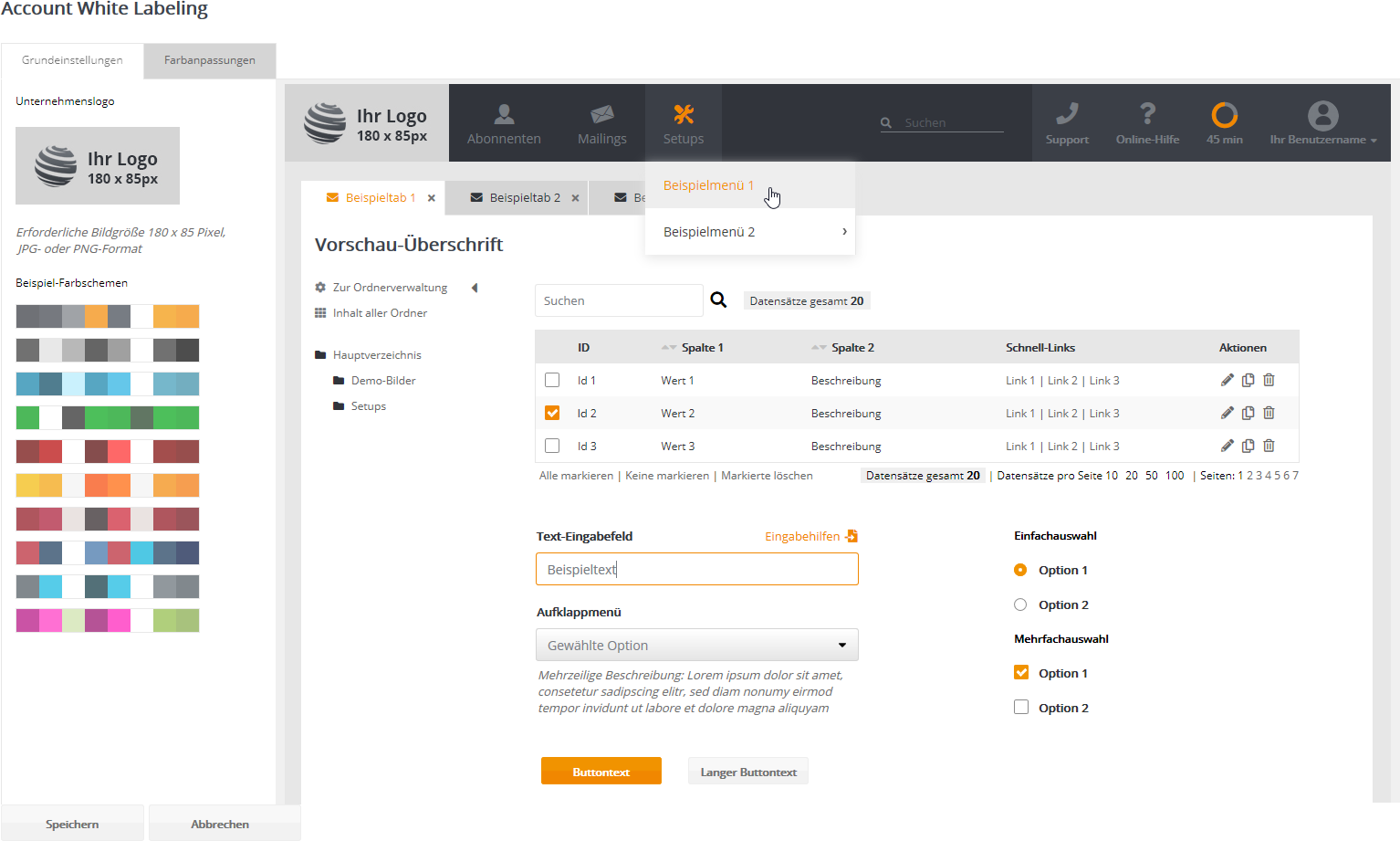Click the Setups tools icon
Viewport: 1400px width, 841px height.
684,114
